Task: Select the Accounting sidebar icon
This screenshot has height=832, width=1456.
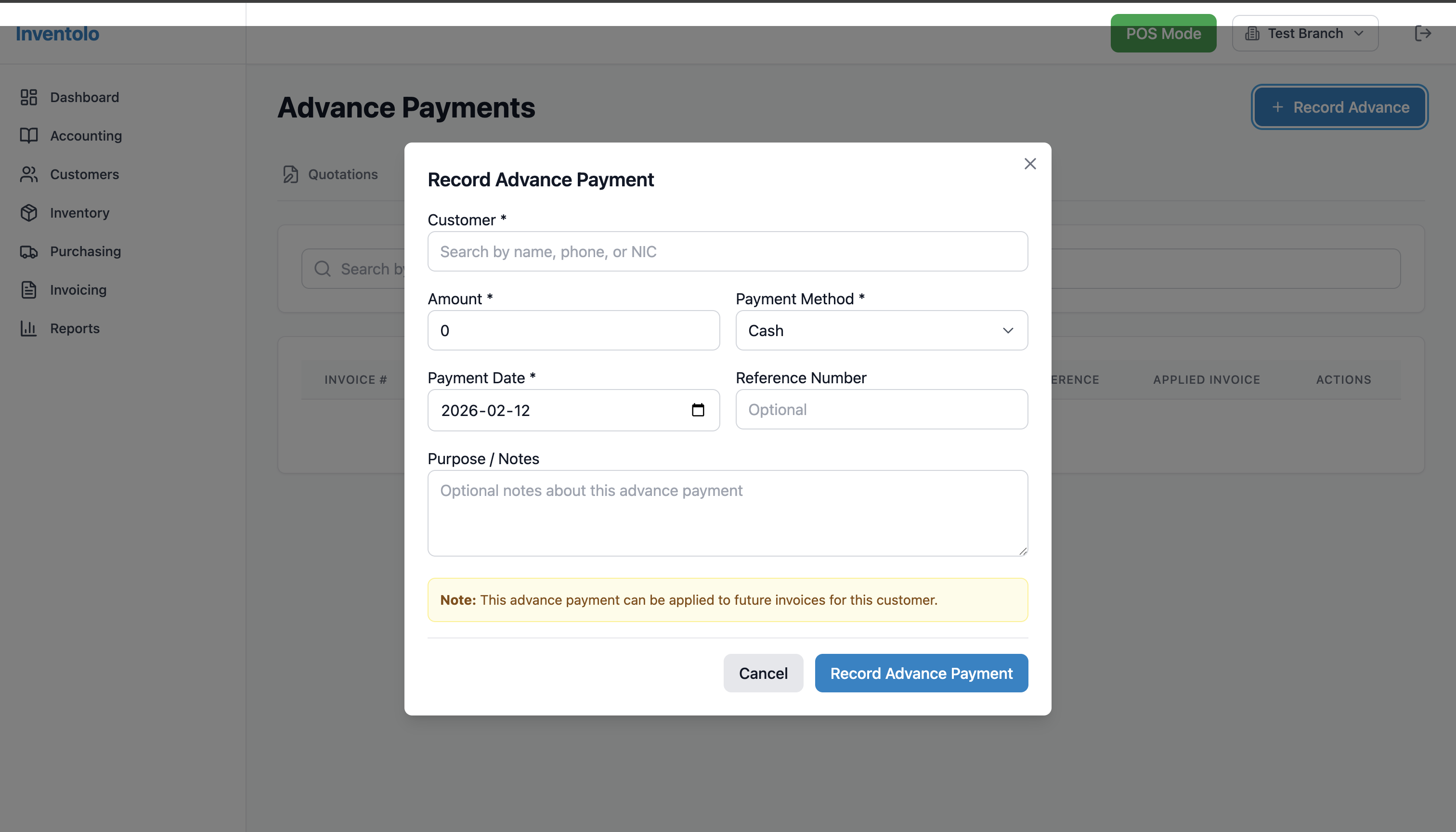Action: point(28,135)
